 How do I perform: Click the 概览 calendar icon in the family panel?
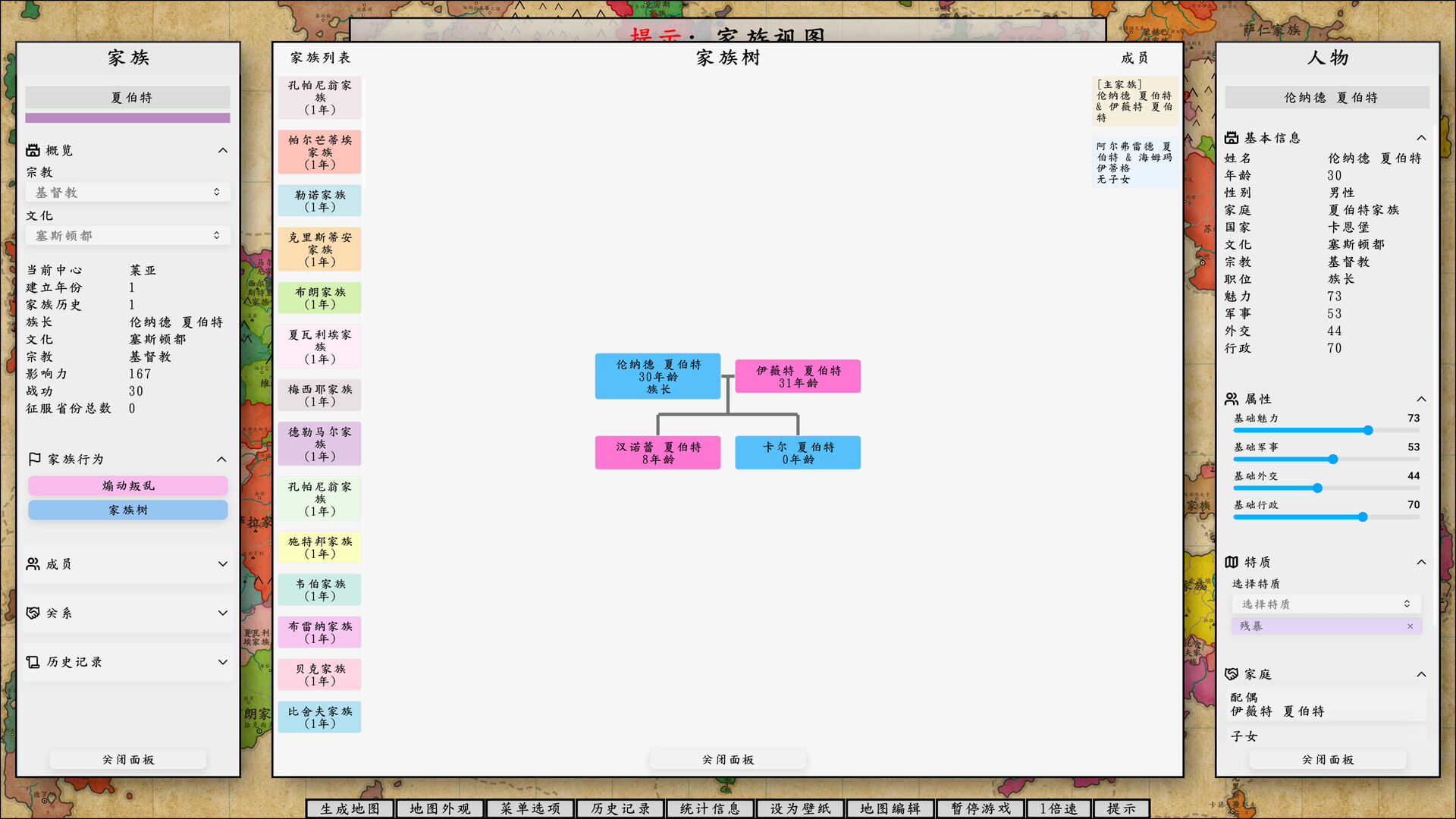point(33,150)
